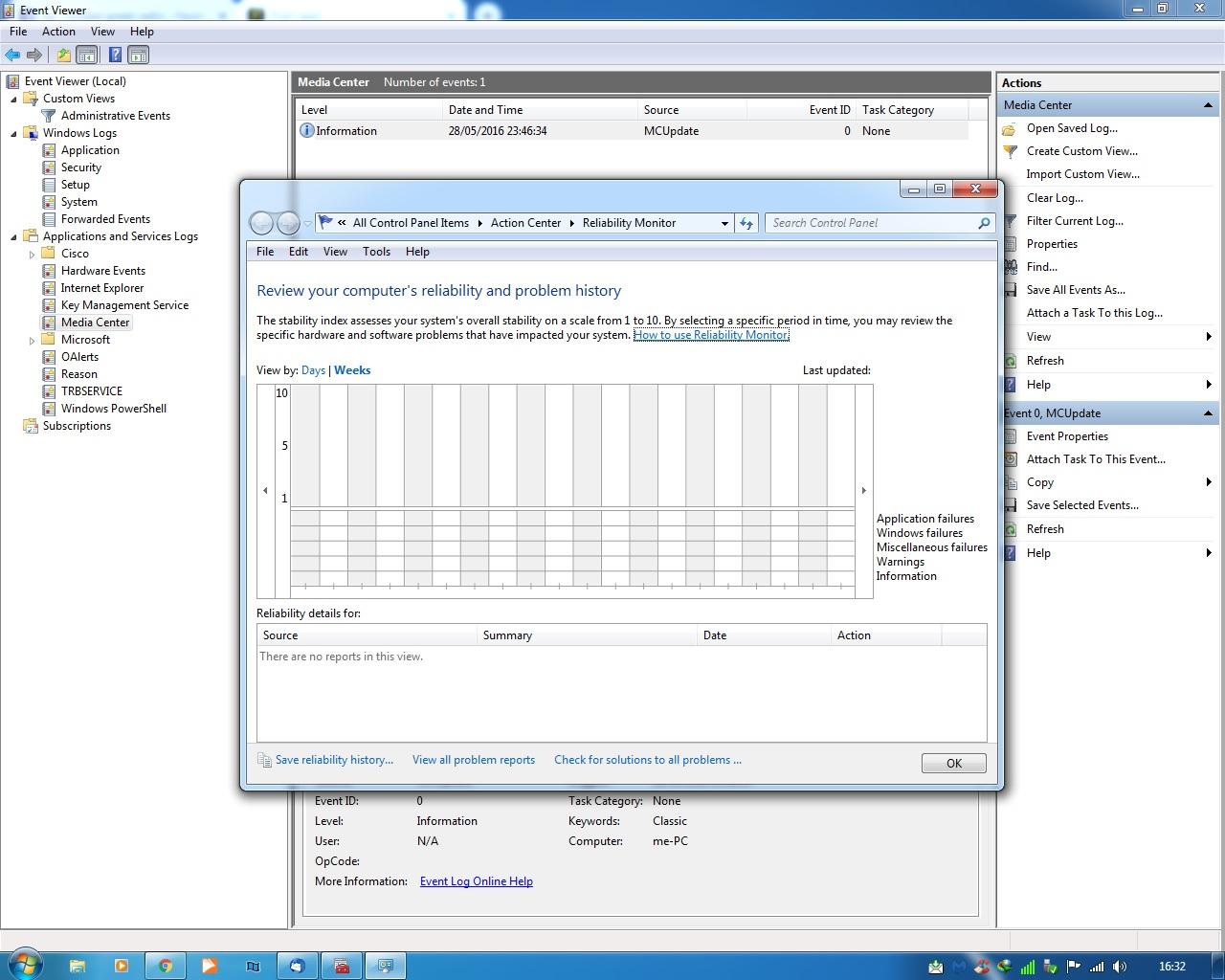Click the refresh icon beside the address bar
Screen dimensions: 1225x980
tap(746, 223)
